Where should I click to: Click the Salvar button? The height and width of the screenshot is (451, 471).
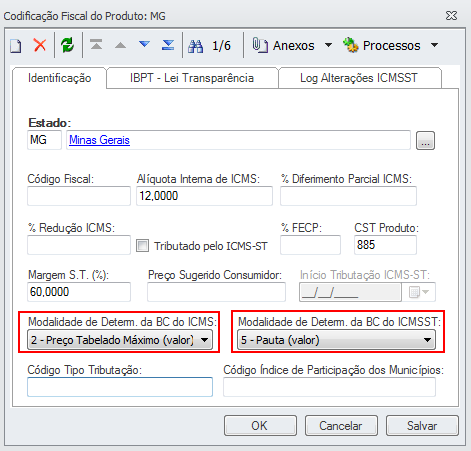tap(422, 425)
